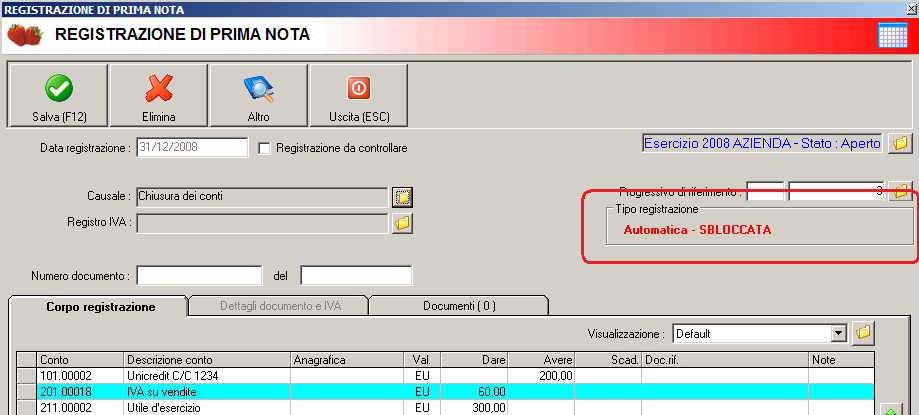This screenshot has width=919, height=415.
Task: Select the Unicredit C/C 1234 cell
Action: point(207,375)
